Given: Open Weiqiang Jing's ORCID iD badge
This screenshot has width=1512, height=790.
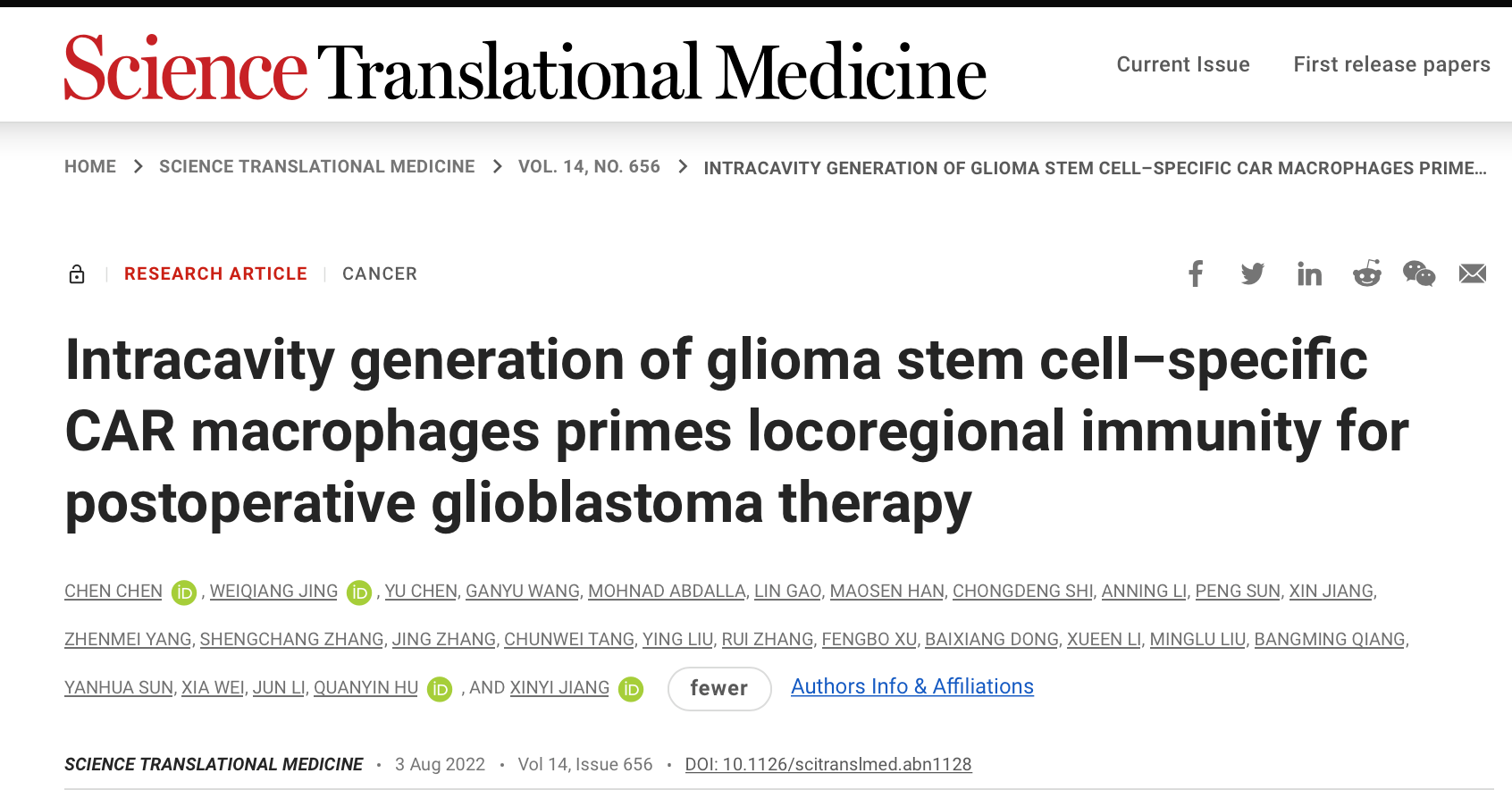Looking at the screenshot, I should [x=359, y=592].
